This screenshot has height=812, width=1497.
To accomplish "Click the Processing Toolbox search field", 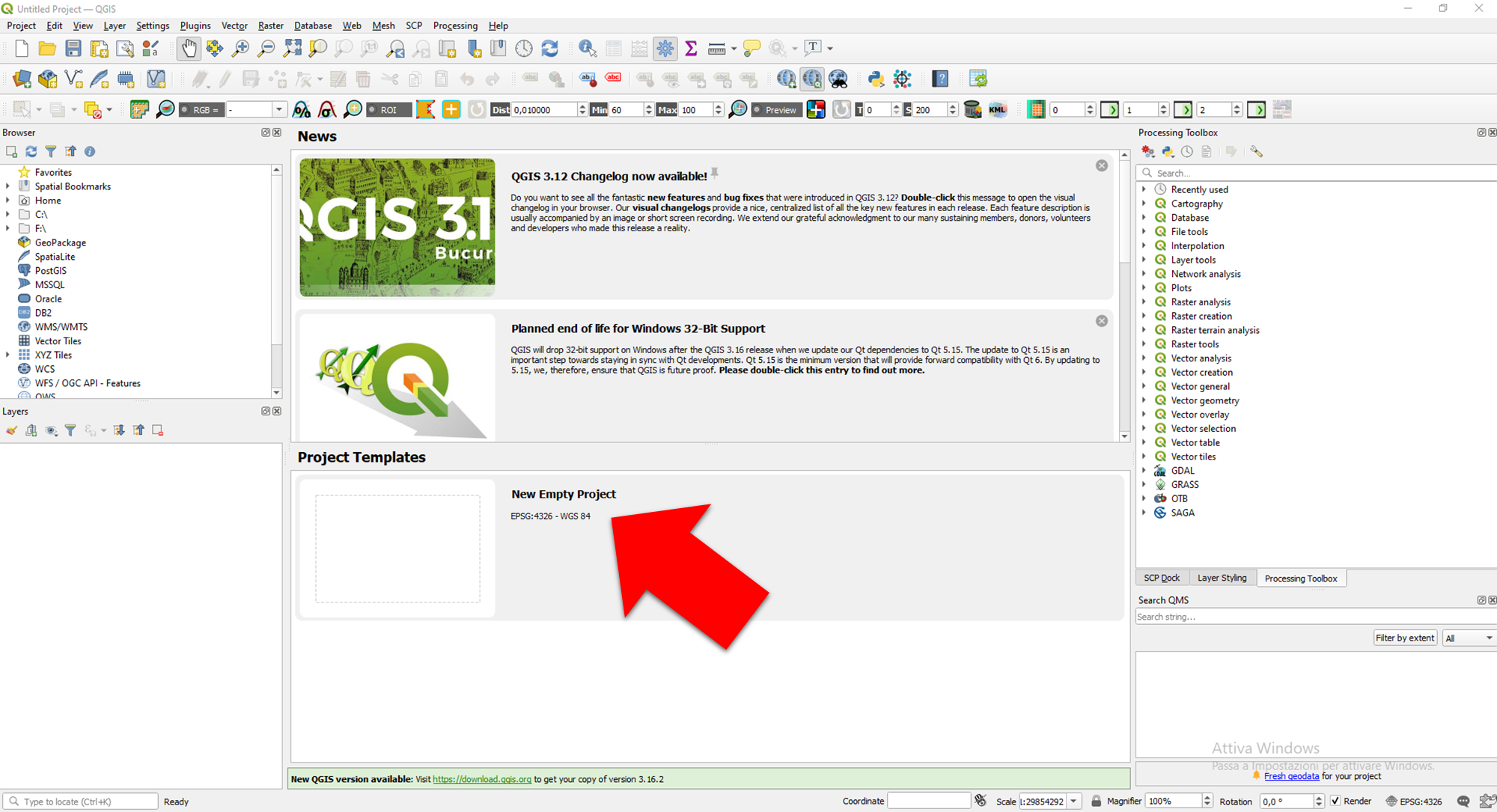I will point(1317,173).
